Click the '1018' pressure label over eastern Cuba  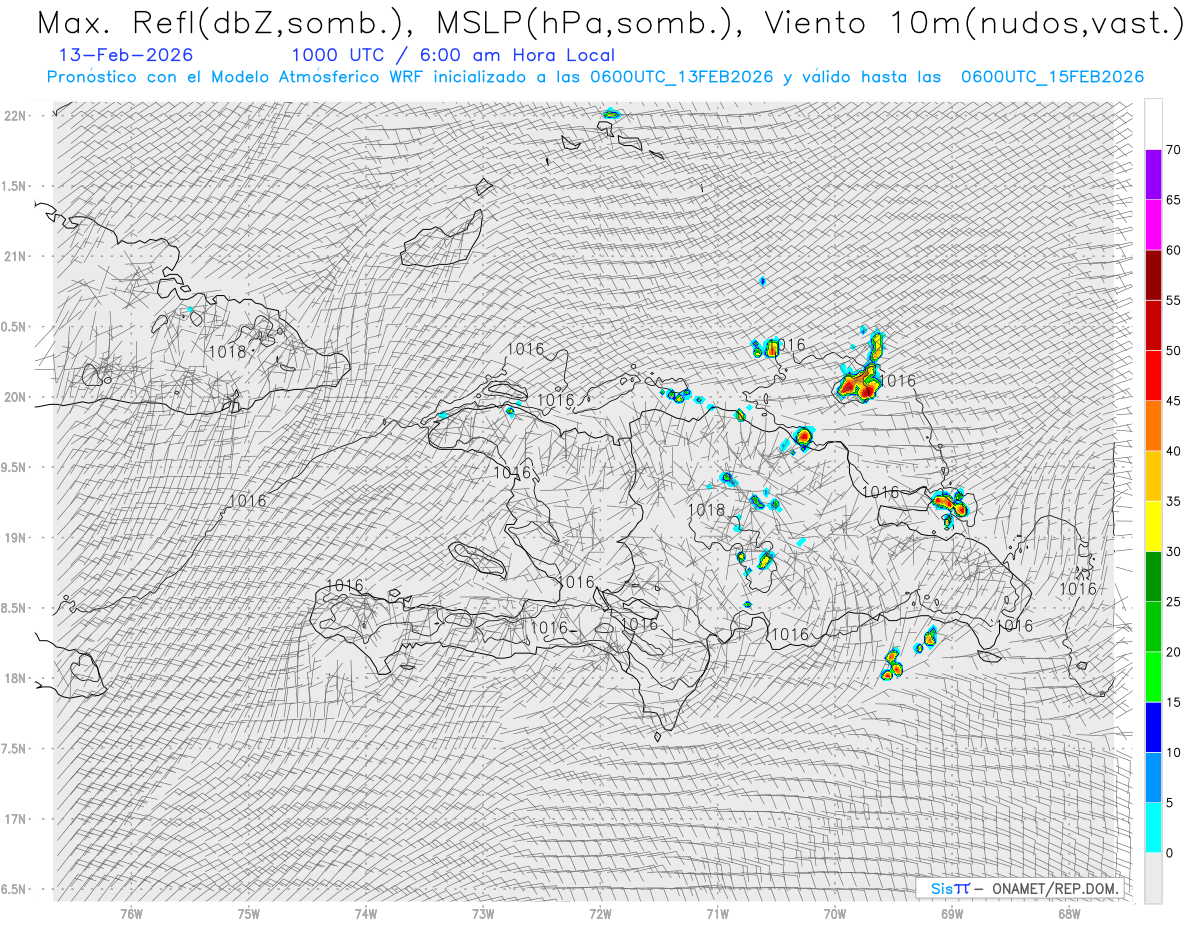[228, 352]
